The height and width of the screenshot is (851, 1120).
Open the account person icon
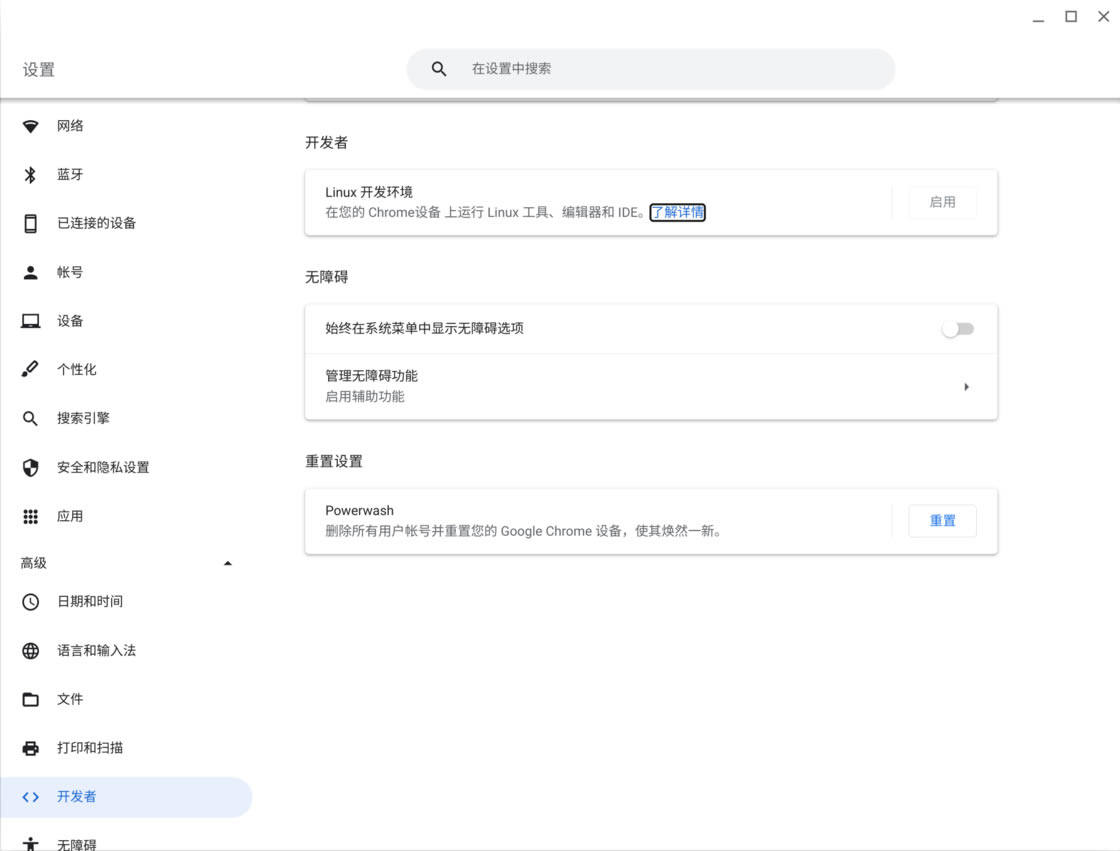pos(31,272)
